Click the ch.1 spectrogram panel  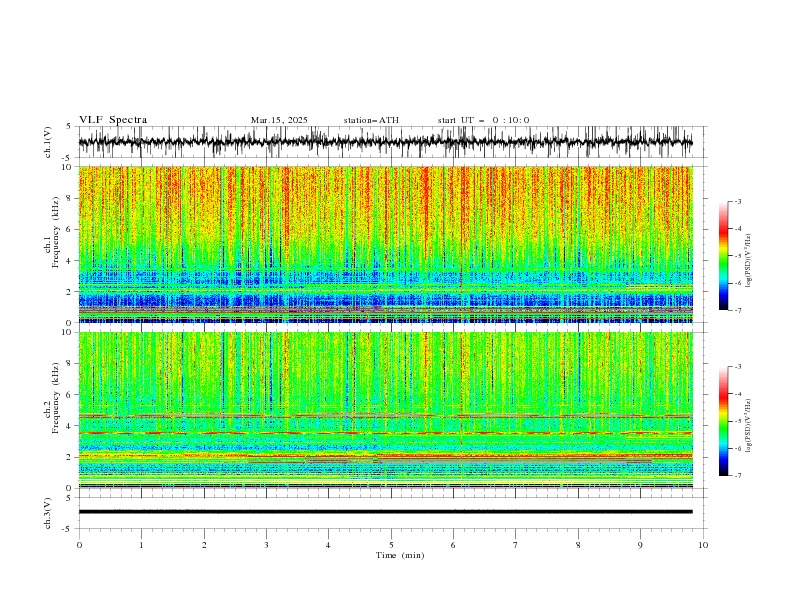point(385,244)
